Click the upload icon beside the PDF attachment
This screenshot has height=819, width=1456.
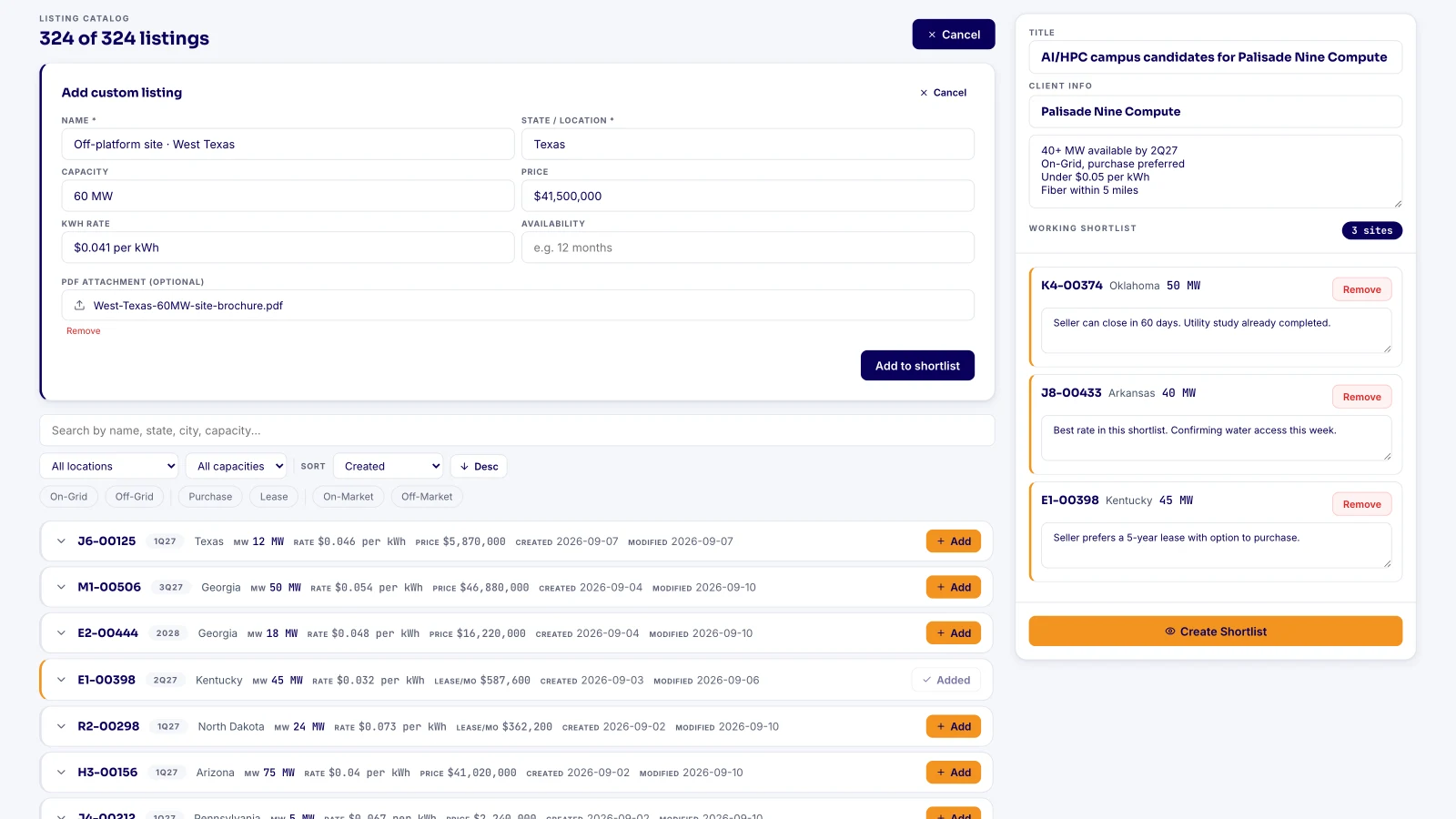(x=80, y=306)
